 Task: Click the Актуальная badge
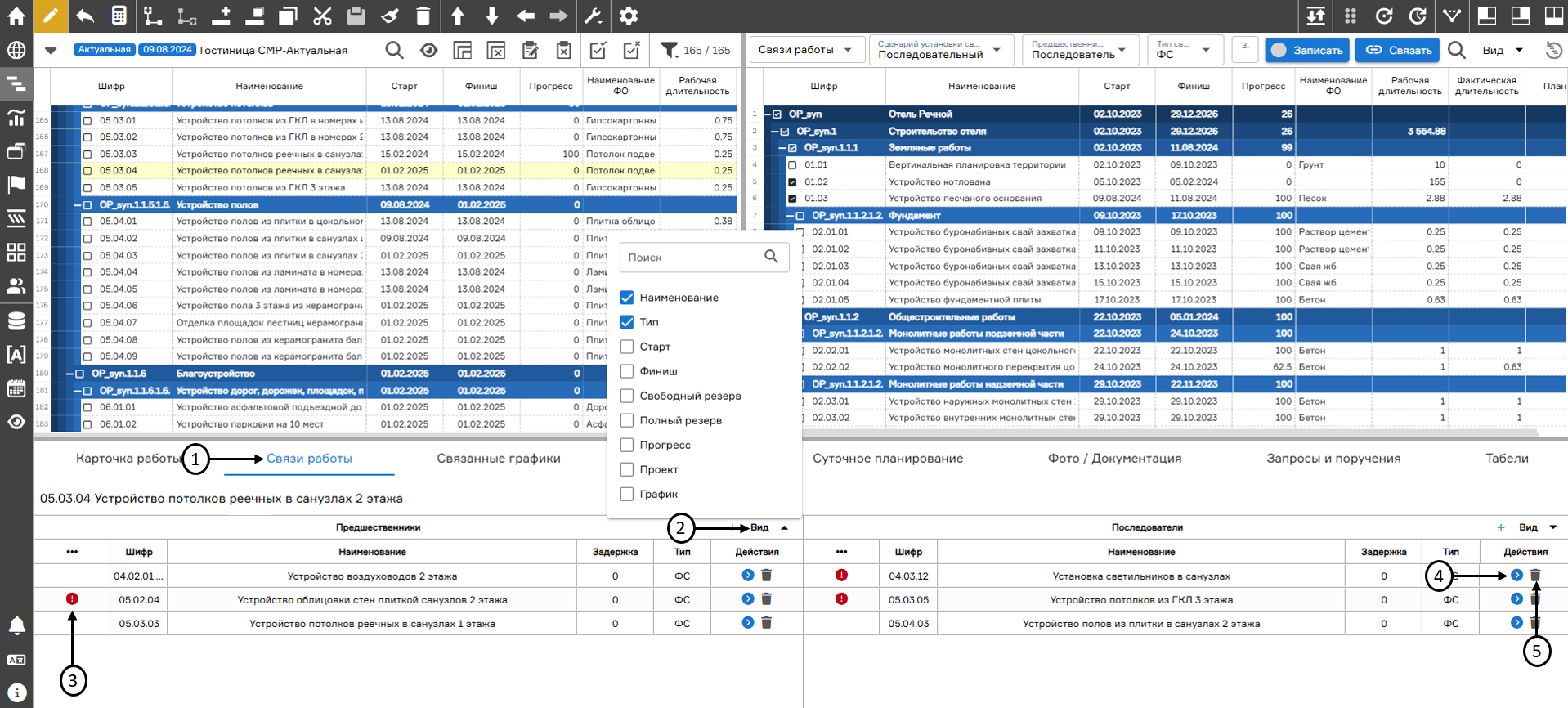[105, 50]
